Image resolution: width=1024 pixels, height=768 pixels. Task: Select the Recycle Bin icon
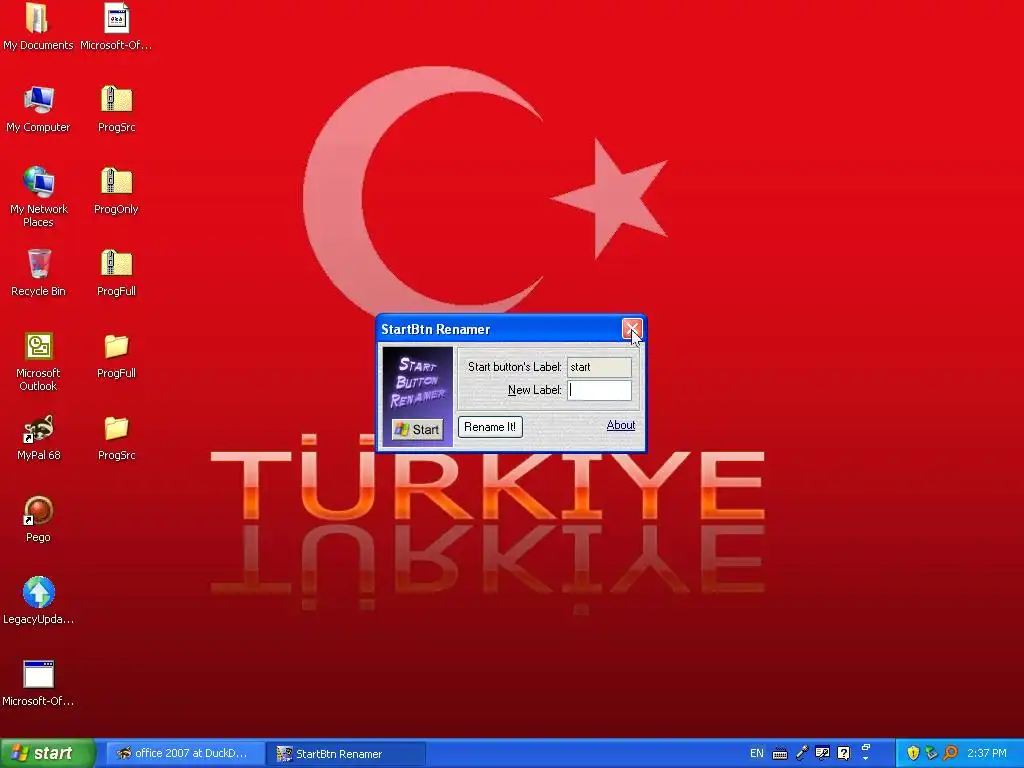[x=39, y=273]
